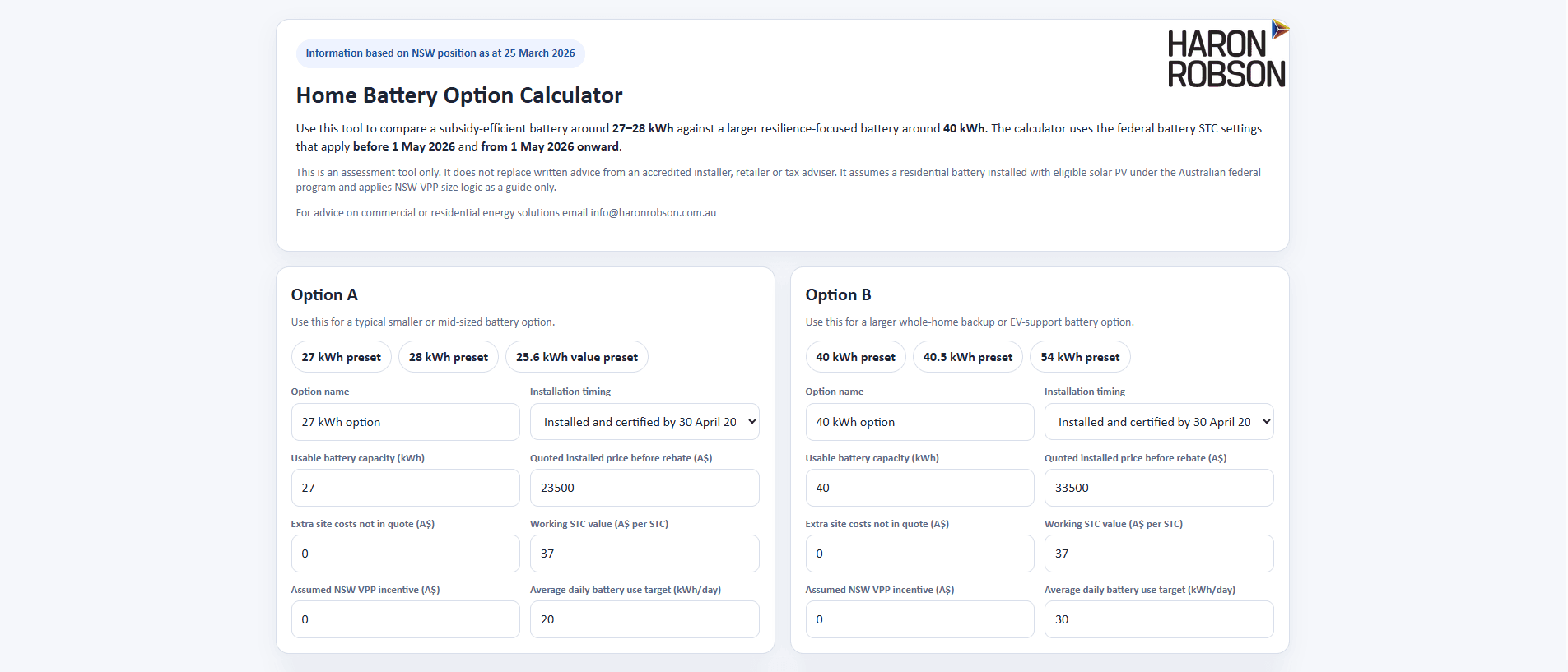Screen dimensions: 1568x672
Task: Select the 27 kWh preset button
Action: tap(341, 357)
